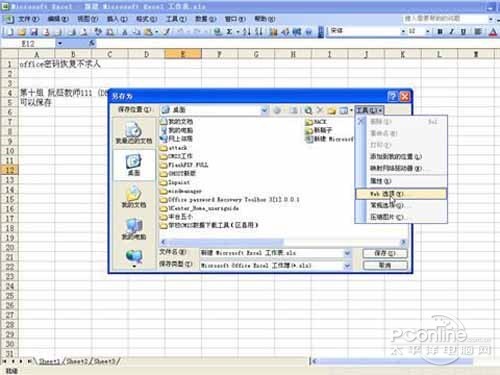
Task: Click the font color A icon
Action: tap(493, 32)
